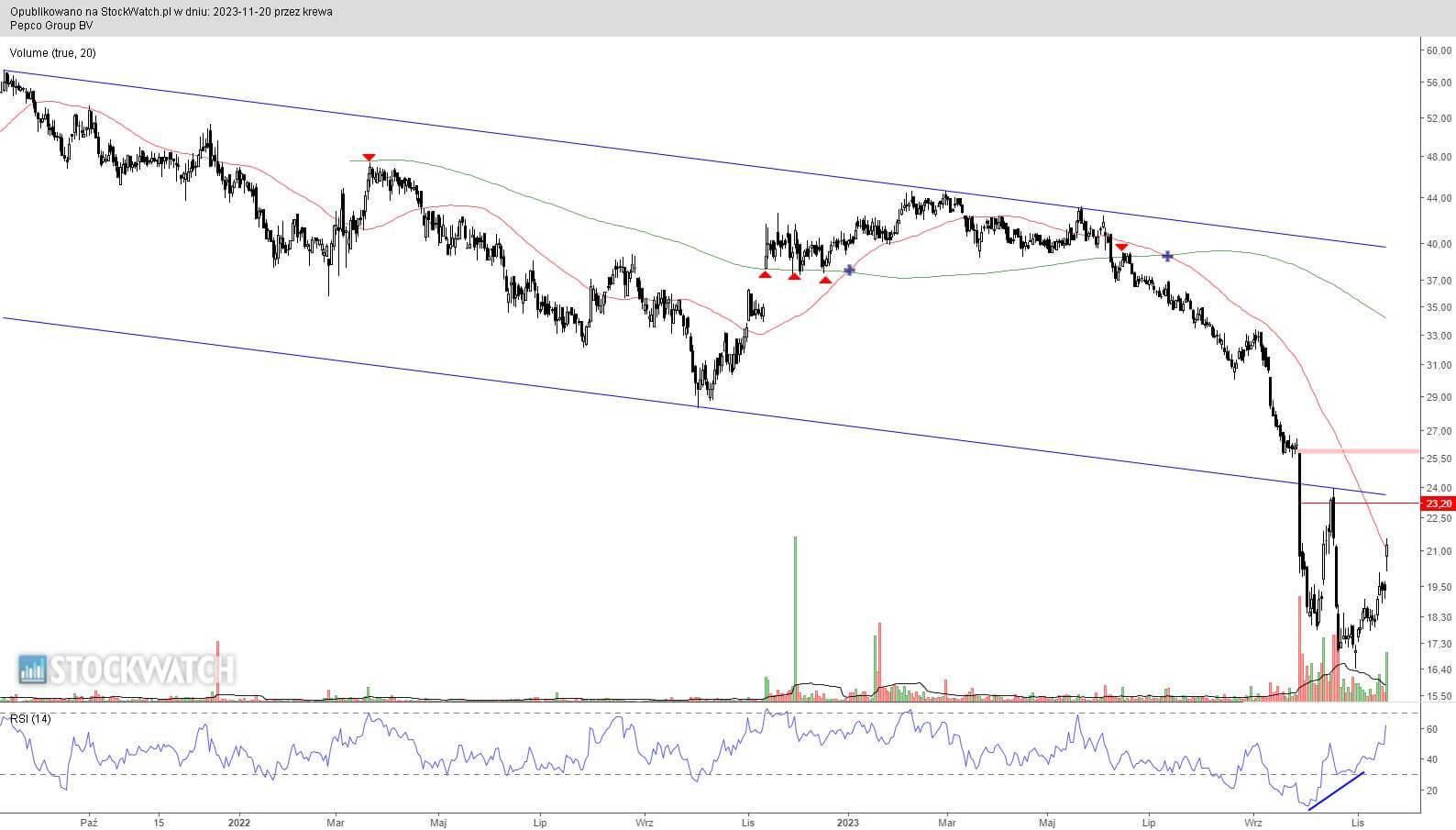
Task: Click the Volume (true, 20) indicator label
Action: click(52, 53)
